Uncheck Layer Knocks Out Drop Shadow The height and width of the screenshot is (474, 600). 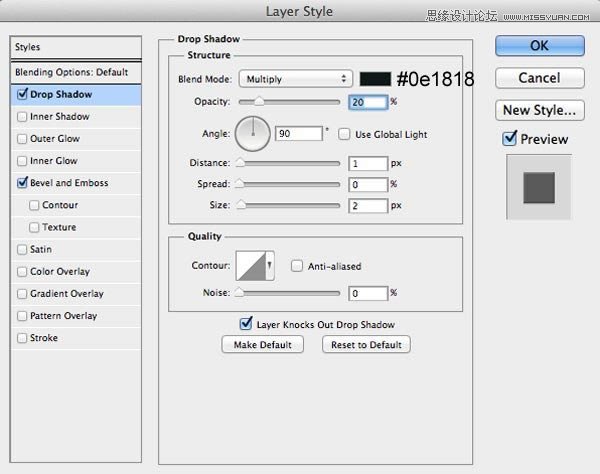(x=246, y=324)
